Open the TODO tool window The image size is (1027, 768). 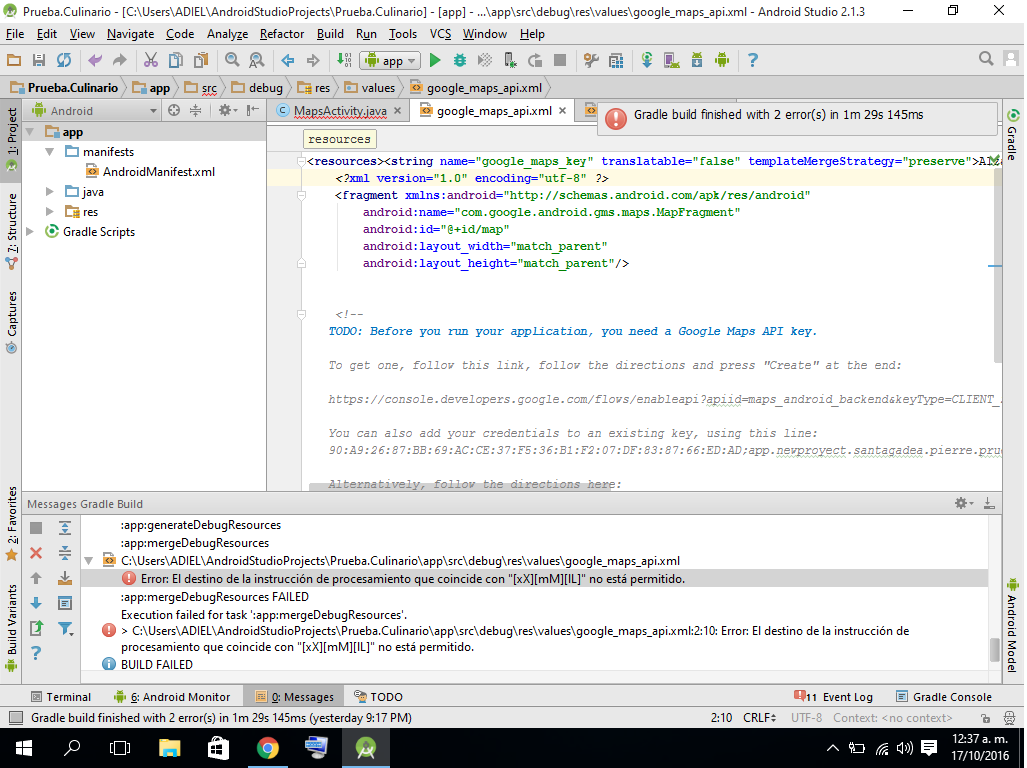pos(379,697)
